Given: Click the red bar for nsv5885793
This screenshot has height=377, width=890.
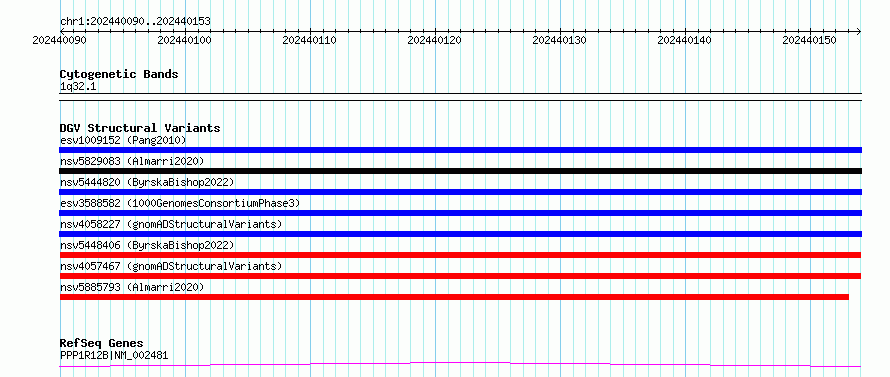Looking at the screenshot, I should click(x=454, y=297).
